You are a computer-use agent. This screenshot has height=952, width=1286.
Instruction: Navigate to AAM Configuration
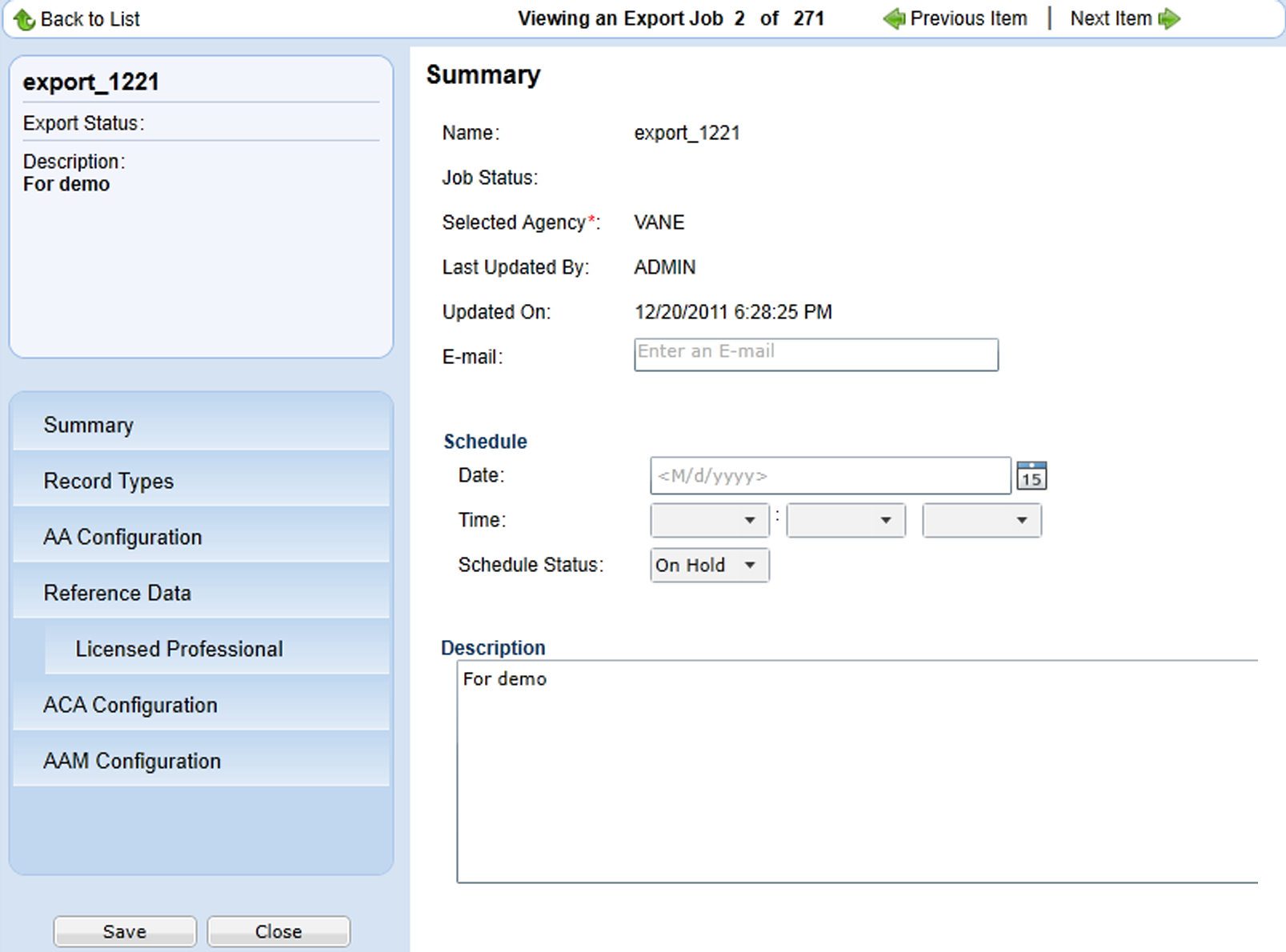point(132,761)
